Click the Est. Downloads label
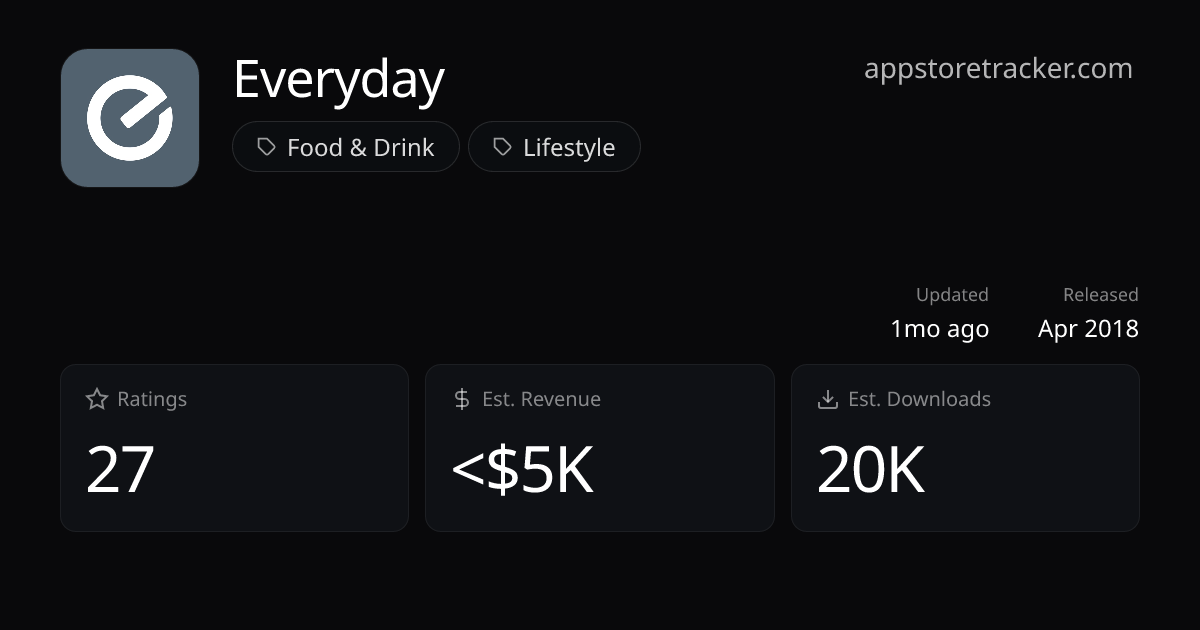 point(919,399)
